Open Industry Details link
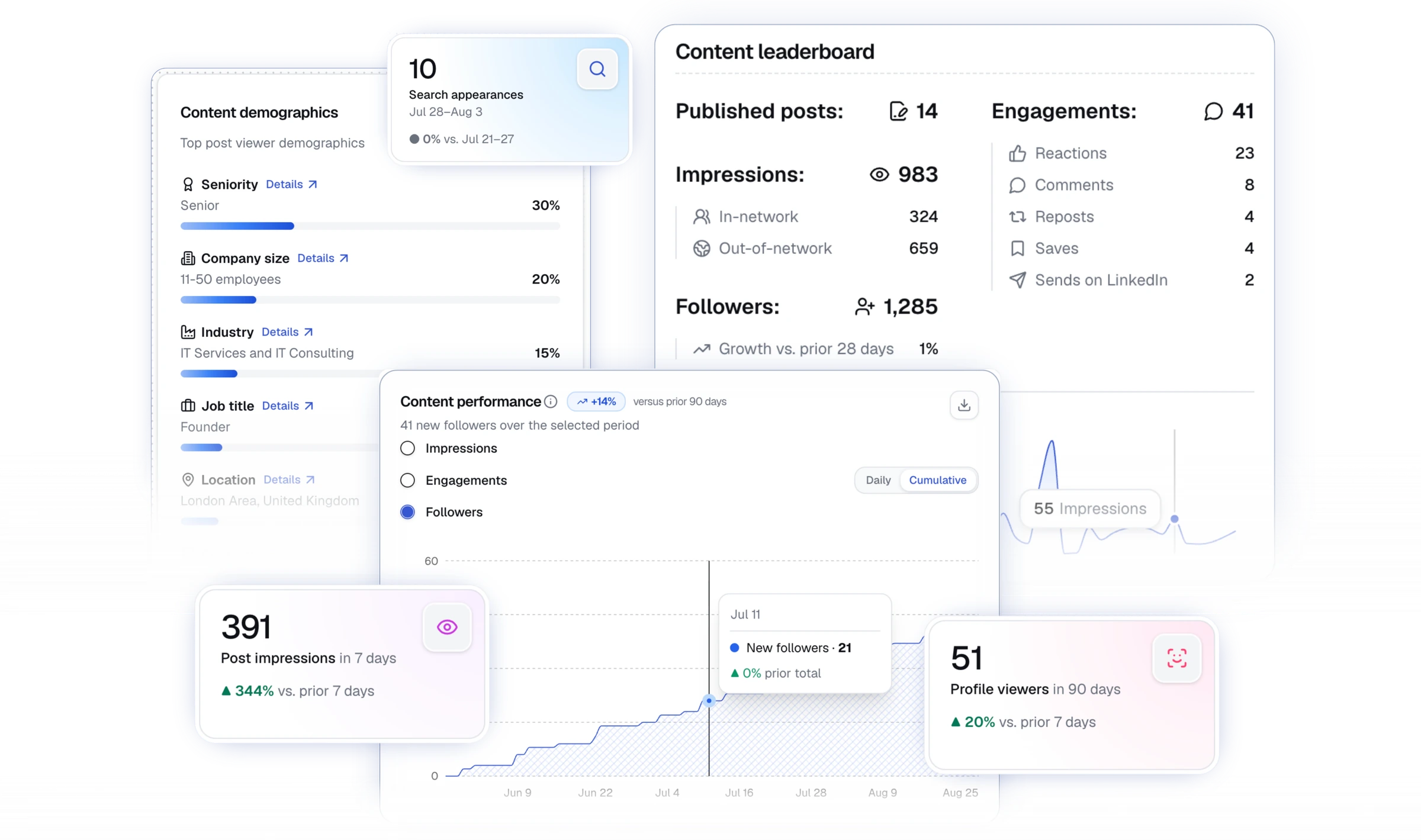 point(287,332)
